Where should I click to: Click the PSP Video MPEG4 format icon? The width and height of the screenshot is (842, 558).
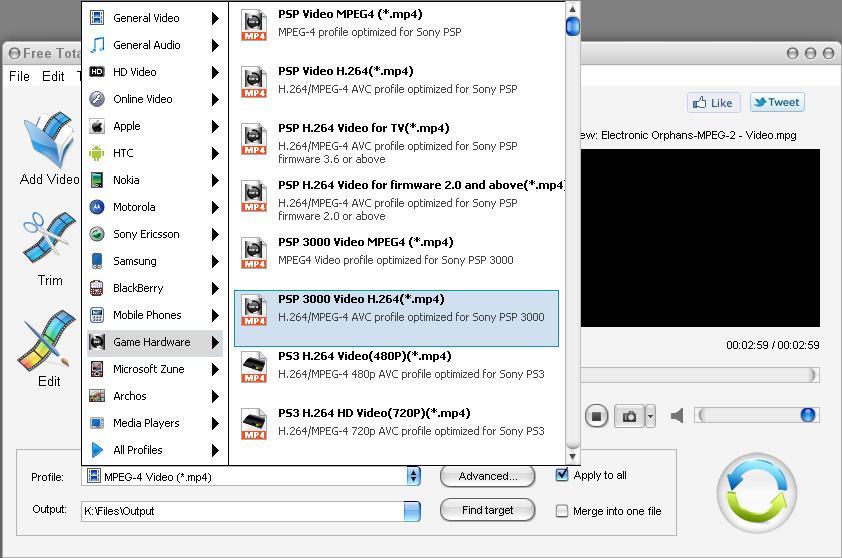point(253,25)
